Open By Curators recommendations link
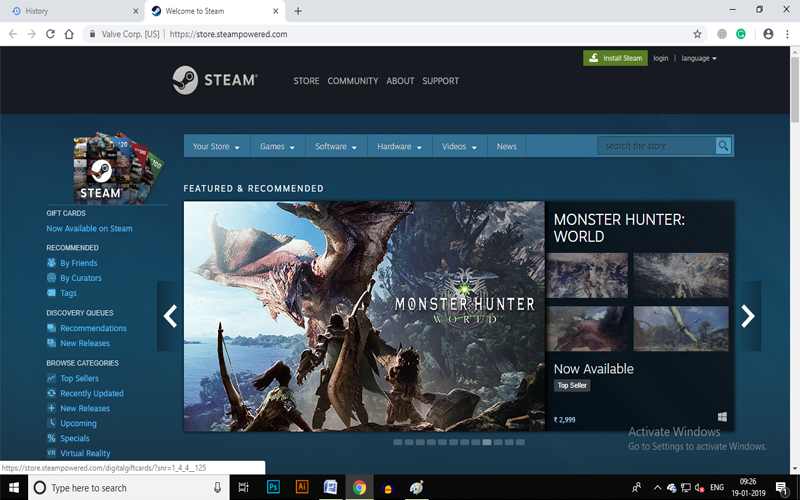The width and height of the screenshot is (800, 500). tap(81, 278)
